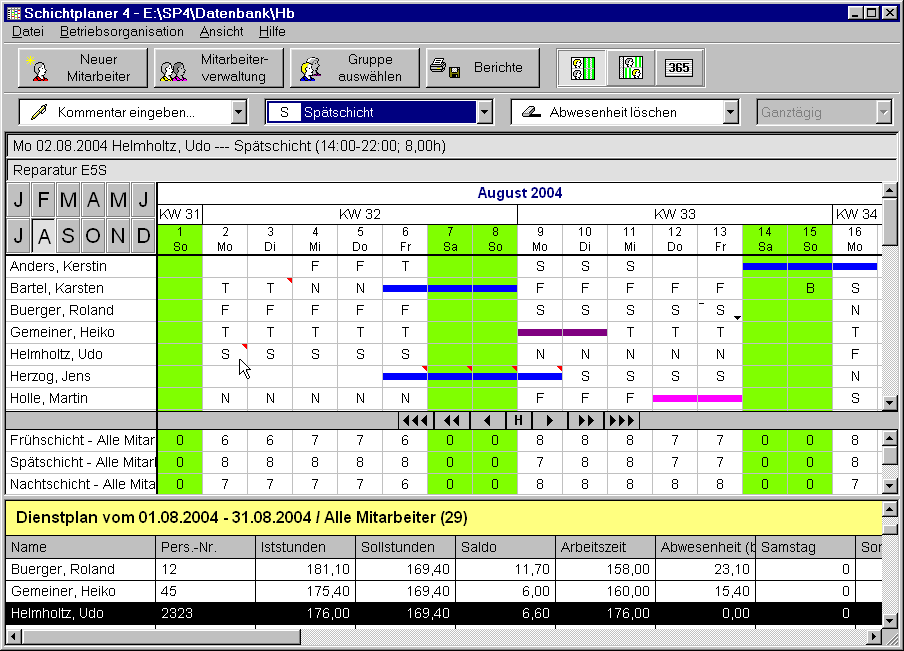Jump back far with triple left arrow
904x651 pixels.
pyautogui.click(x=415, y=420)
